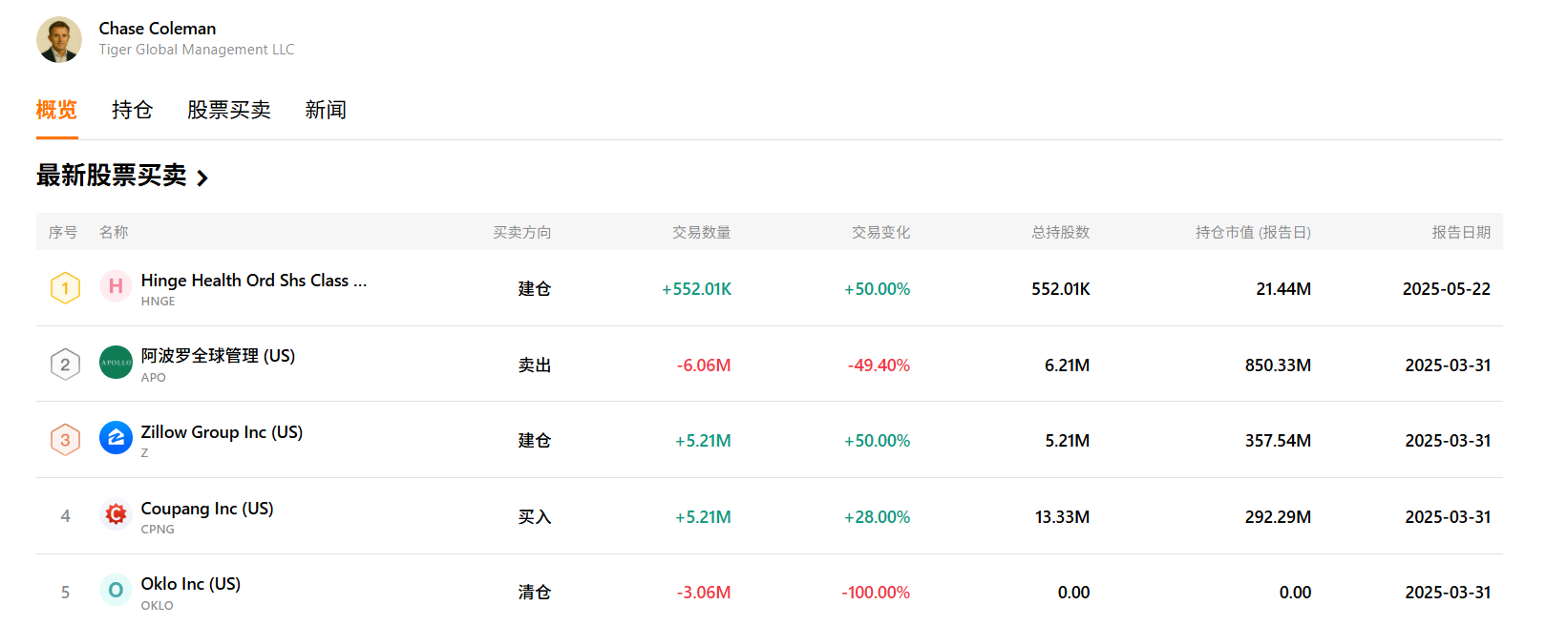Click the Chase Coleman name heading
Screen dimensions: 1568x626
158,29
